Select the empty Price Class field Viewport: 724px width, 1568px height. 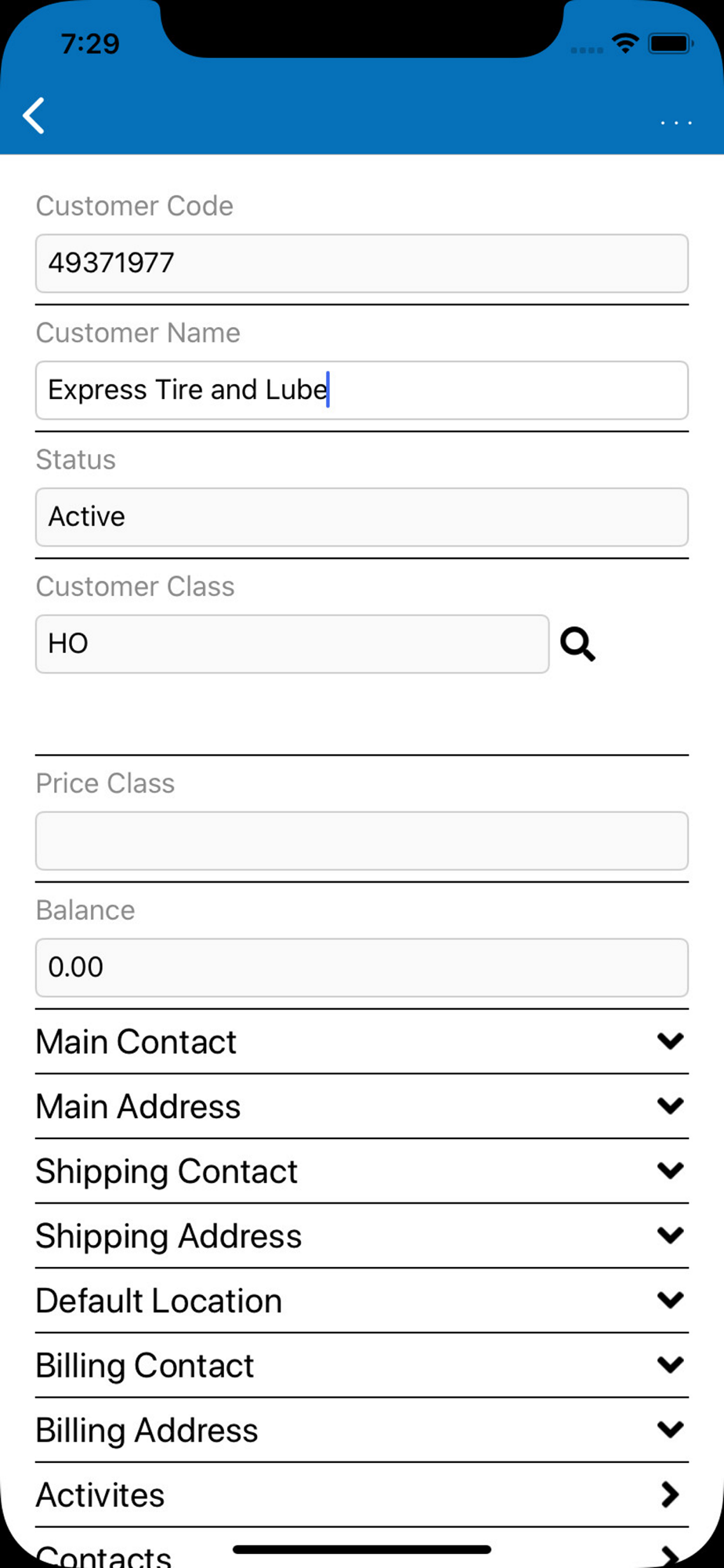362,841
